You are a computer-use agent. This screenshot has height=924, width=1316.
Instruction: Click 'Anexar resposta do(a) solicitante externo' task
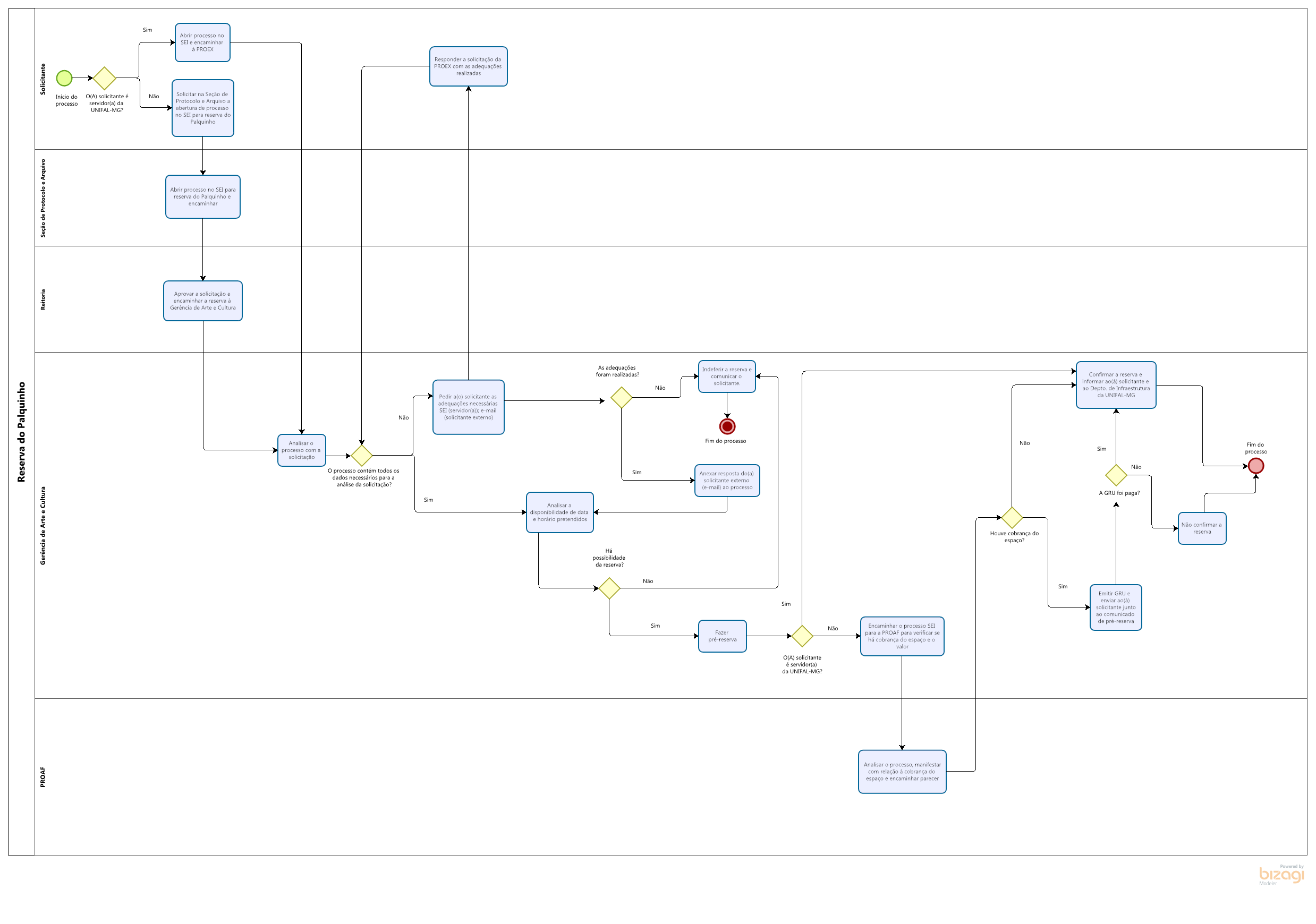pyautogui.click(x=727, y=481)
